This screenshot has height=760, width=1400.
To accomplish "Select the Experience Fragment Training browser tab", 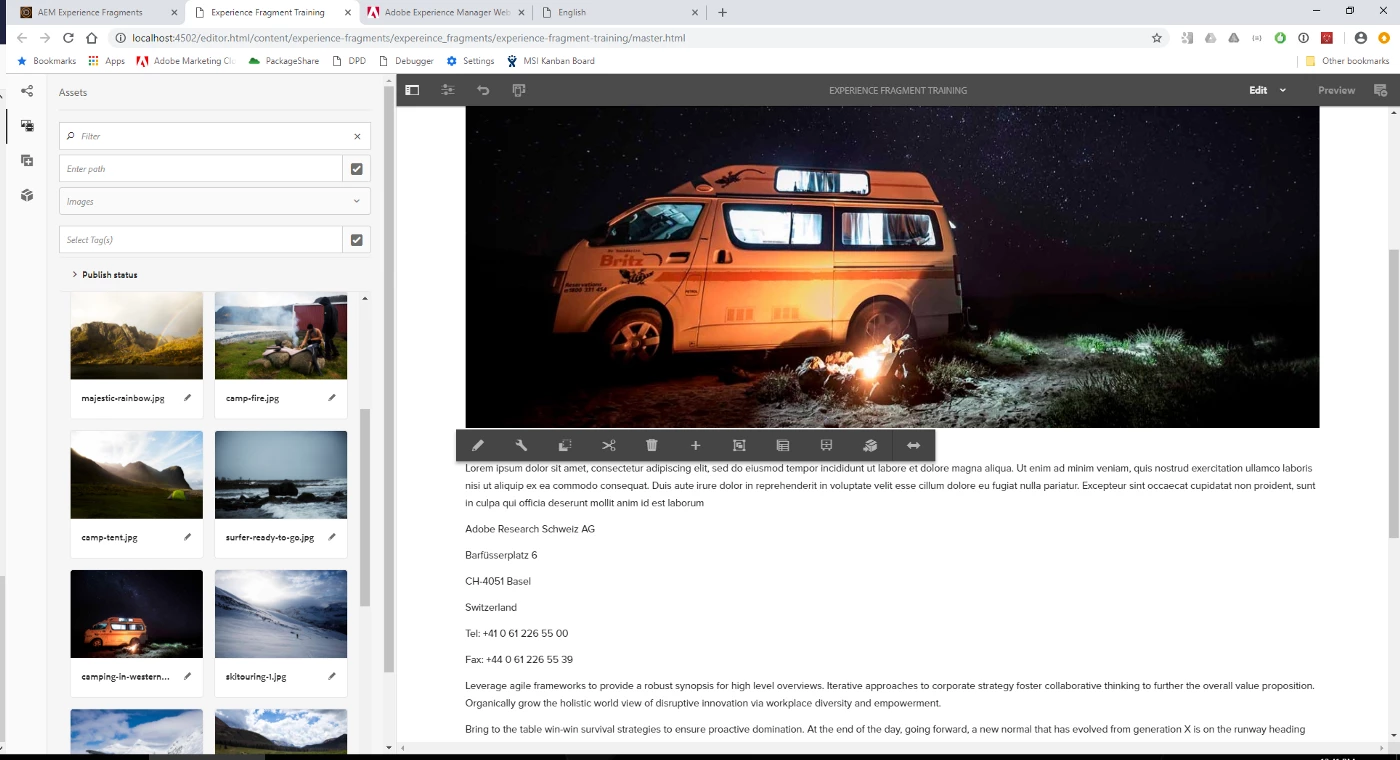I will pyautogui.click(x=272, y=12).
